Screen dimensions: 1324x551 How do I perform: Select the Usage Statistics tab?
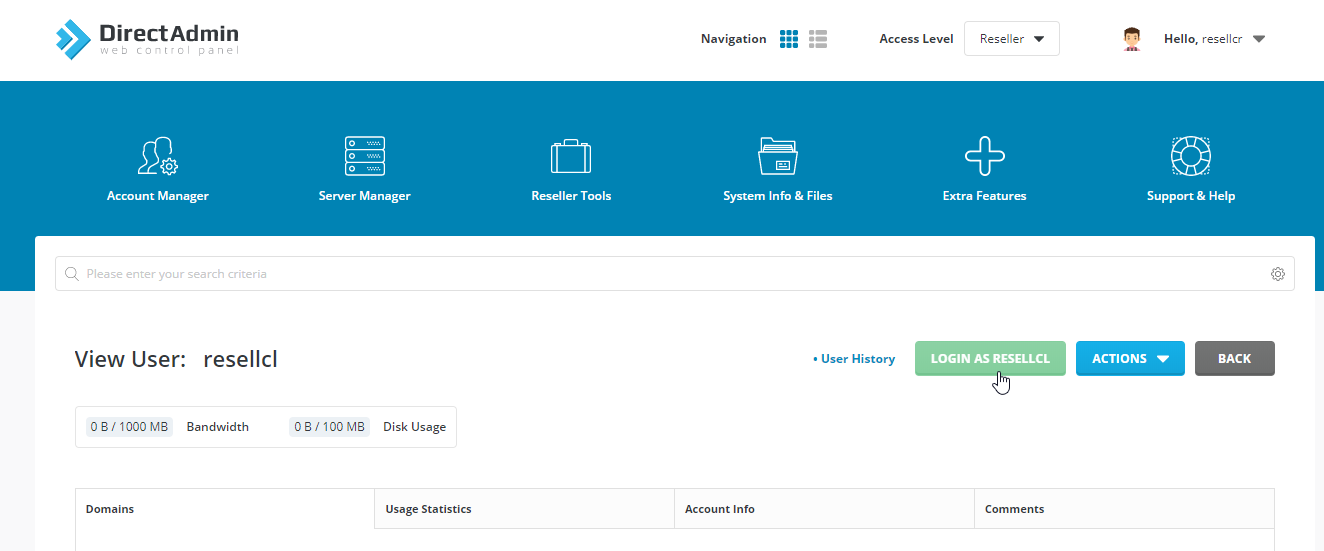coord(524,509)
